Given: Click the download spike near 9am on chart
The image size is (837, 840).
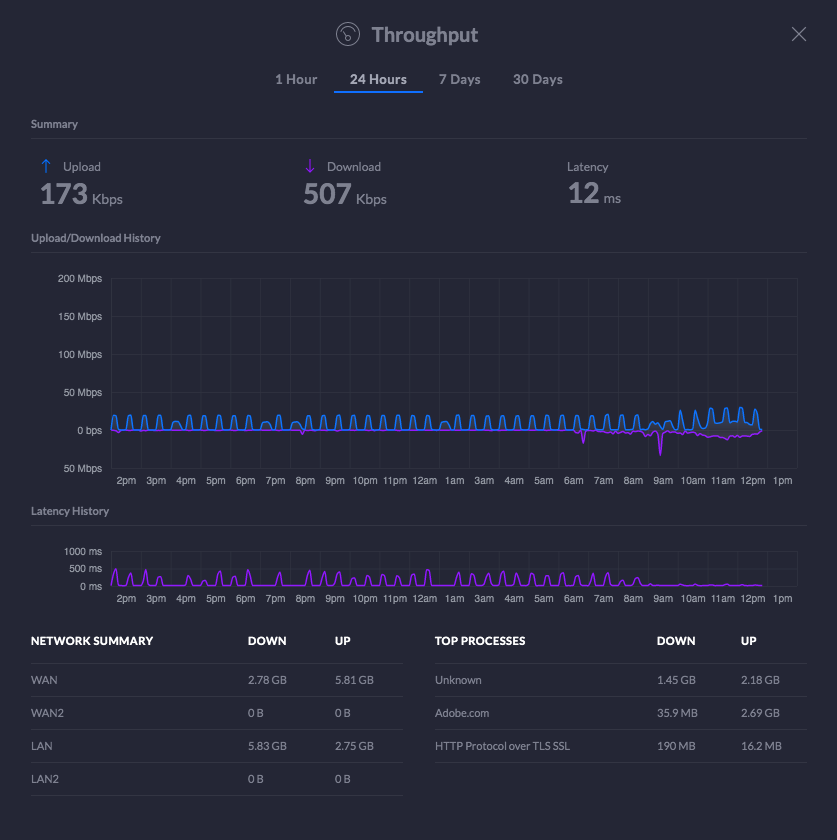Looking at the screenshot, I should (660, 449).
